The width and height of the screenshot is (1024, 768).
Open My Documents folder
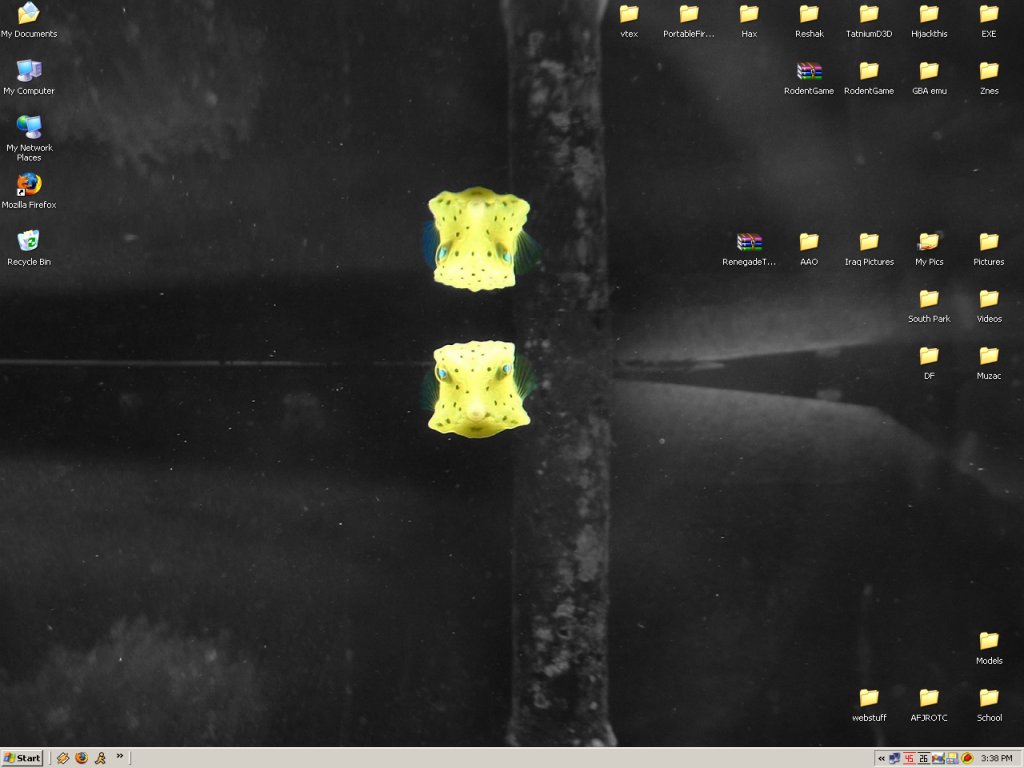tap(29, 14)
